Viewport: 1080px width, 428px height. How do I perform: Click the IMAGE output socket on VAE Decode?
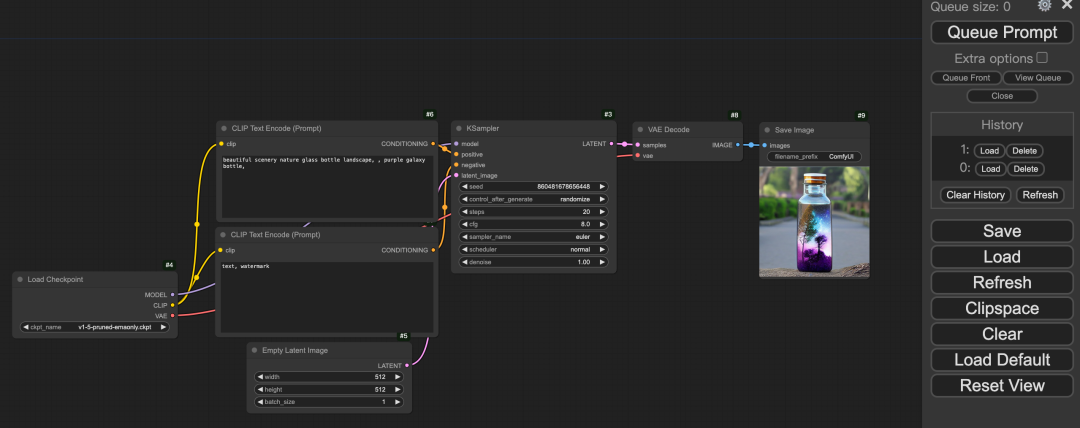tap(738, 145)
